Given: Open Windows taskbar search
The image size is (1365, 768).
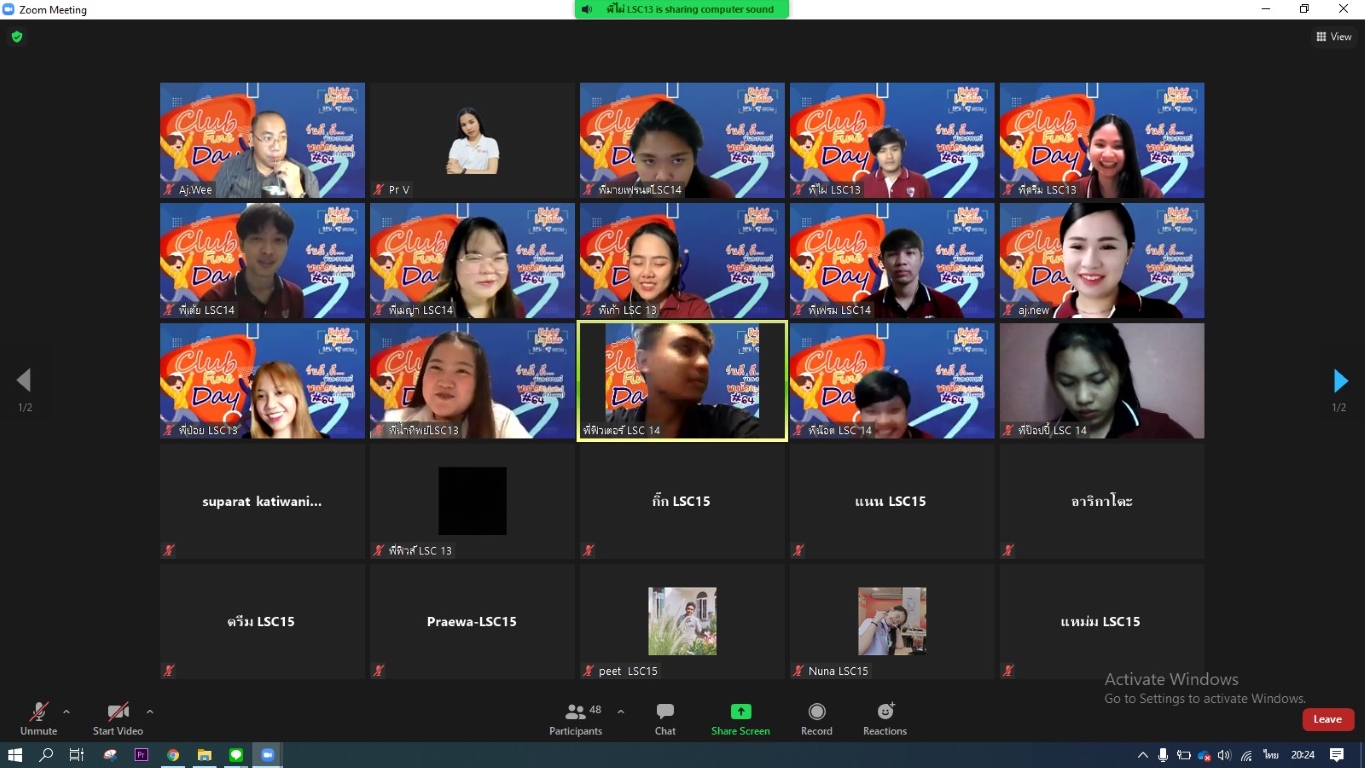Looking at the screenshot, I should click(46, 755).
